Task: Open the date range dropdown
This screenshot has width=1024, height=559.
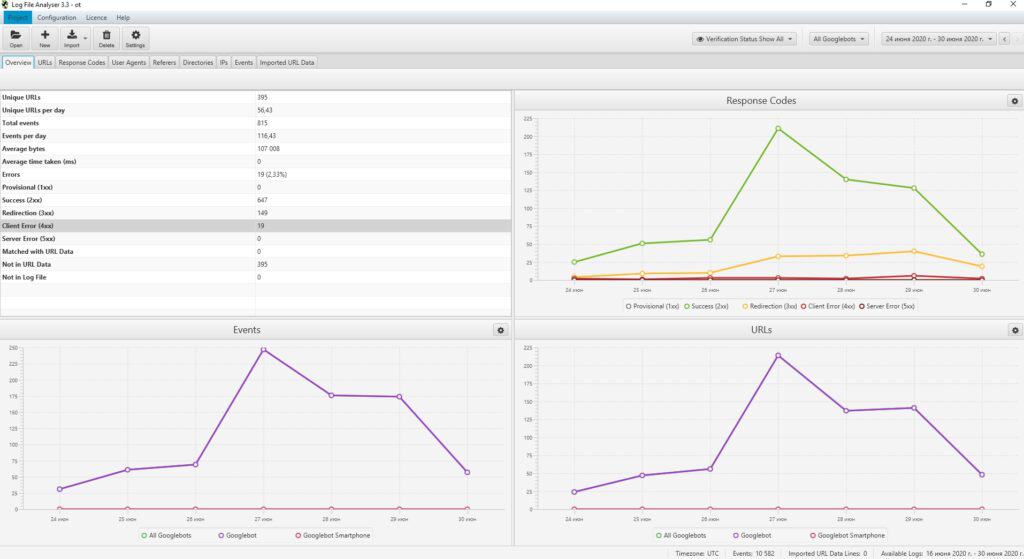Action: [x=938, y=39]
